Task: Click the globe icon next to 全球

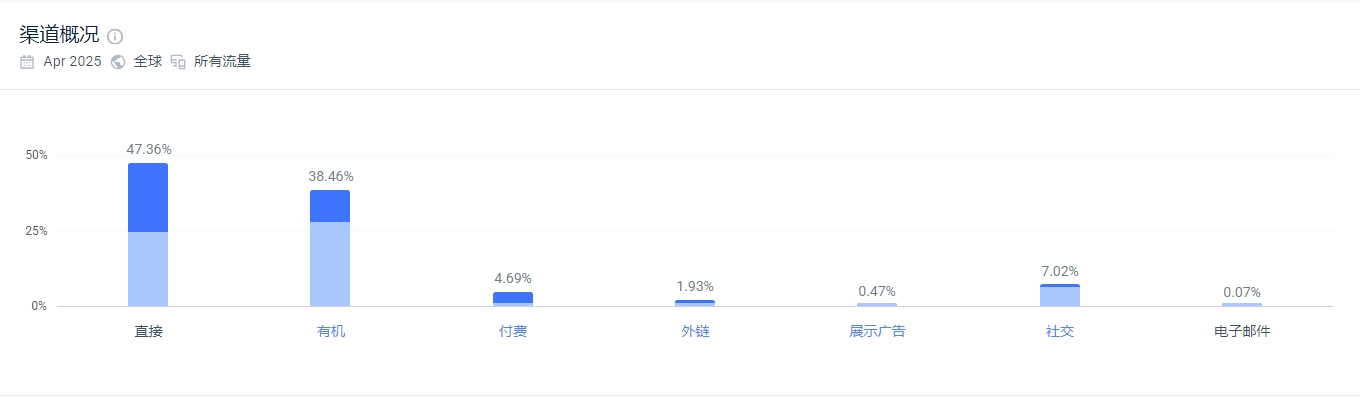Action: [x=118, y=62]
